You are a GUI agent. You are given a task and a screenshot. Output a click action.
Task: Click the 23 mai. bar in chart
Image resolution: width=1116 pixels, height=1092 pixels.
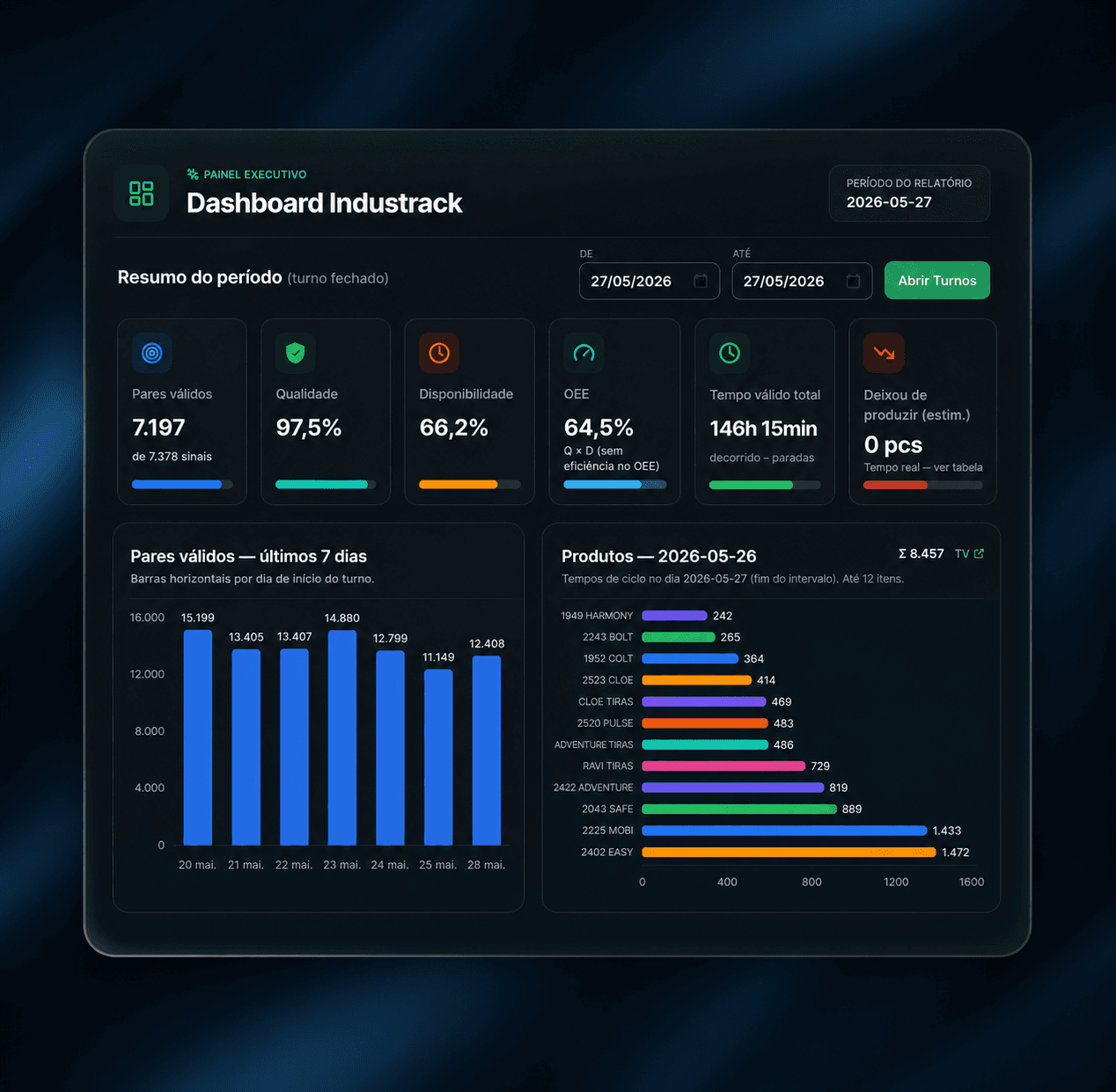342,737
